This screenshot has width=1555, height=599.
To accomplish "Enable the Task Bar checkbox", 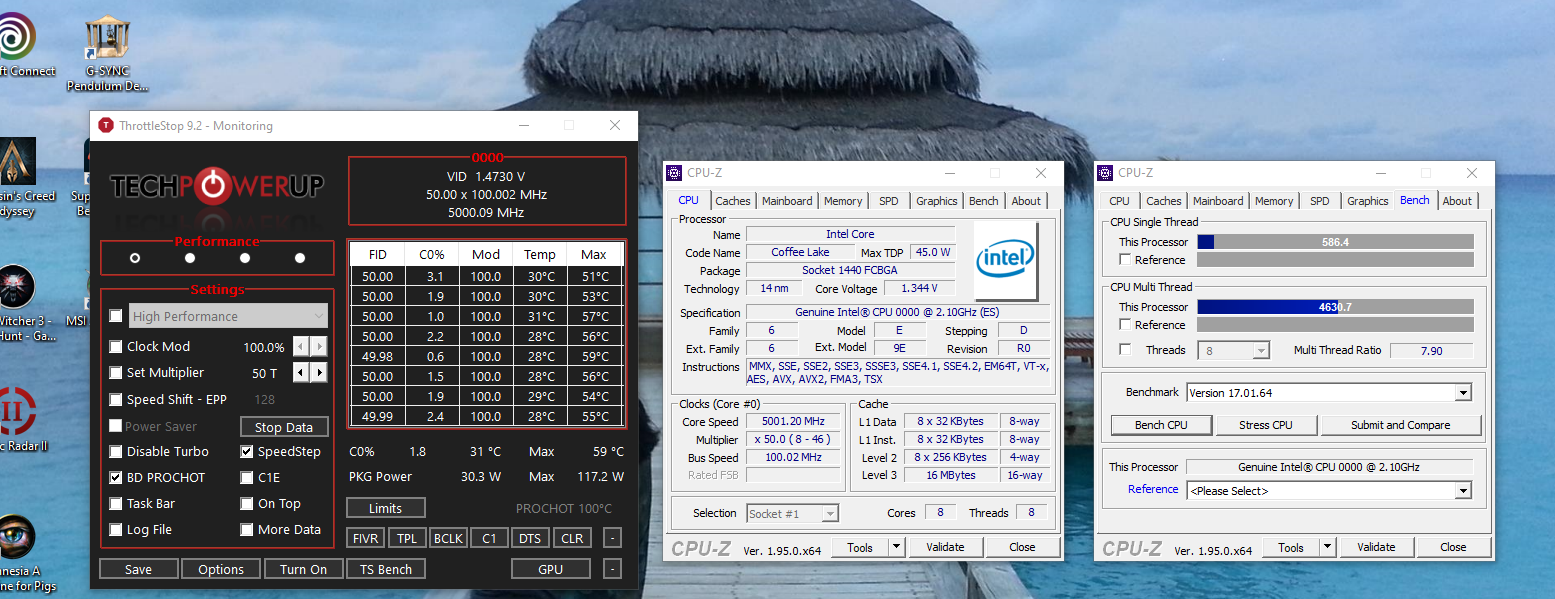I will tap(116, 504).
